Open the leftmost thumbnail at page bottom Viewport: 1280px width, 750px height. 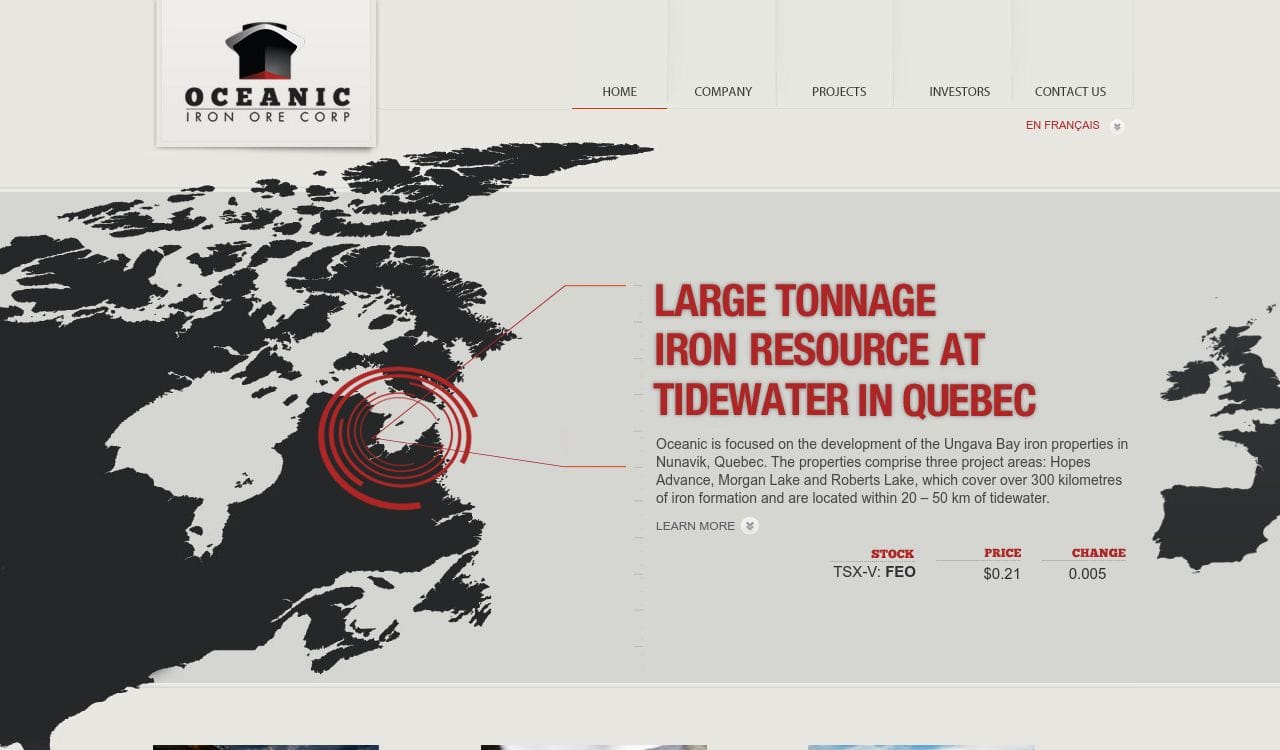tap(266, 746)
